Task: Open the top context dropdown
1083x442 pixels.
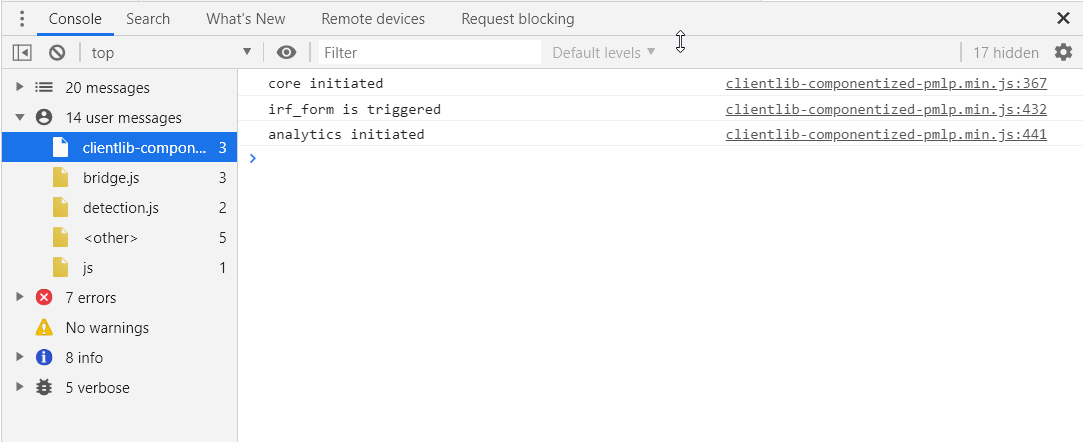Action: coord(171,52)
